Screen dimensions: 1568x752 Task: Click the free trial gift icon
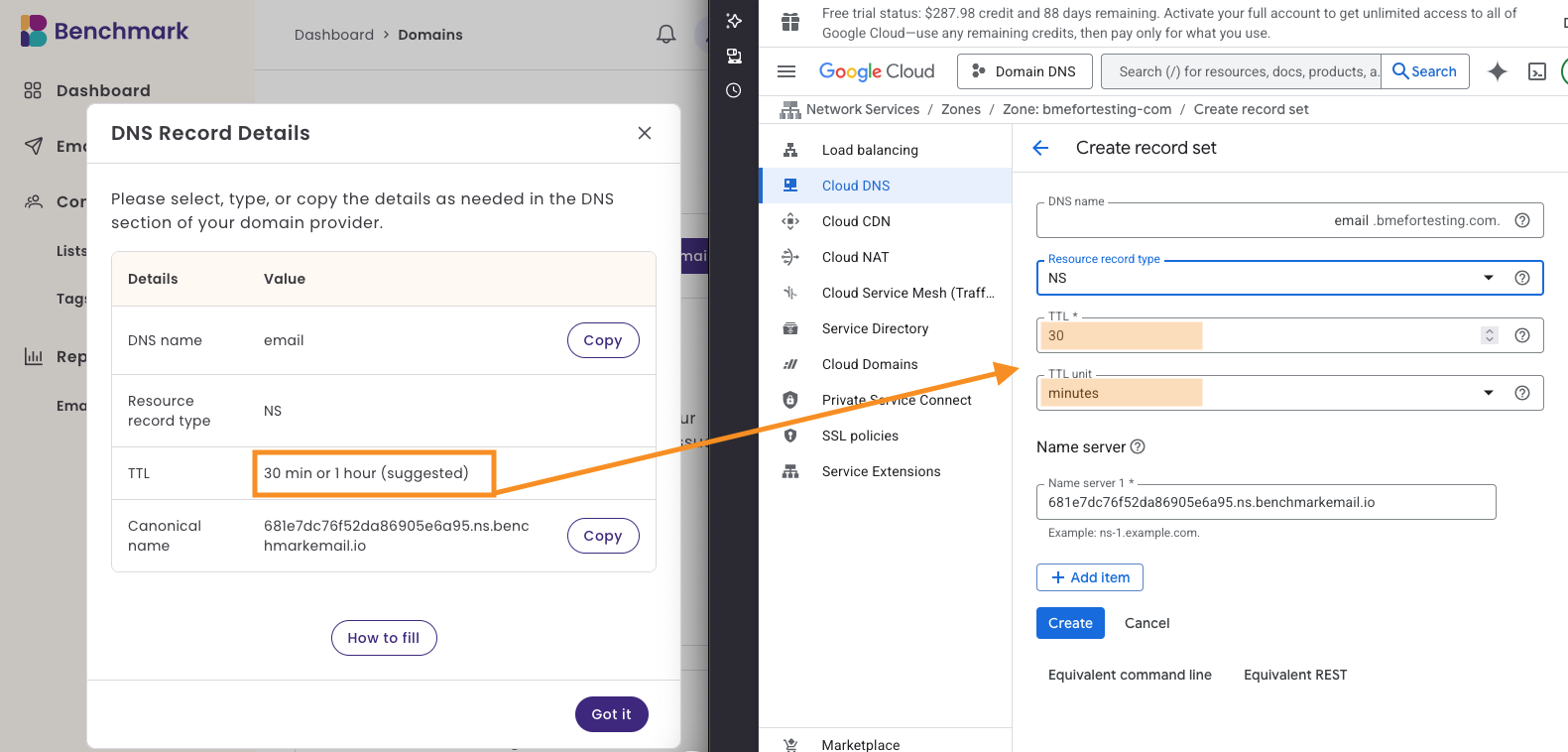click(x=790, y=22)
